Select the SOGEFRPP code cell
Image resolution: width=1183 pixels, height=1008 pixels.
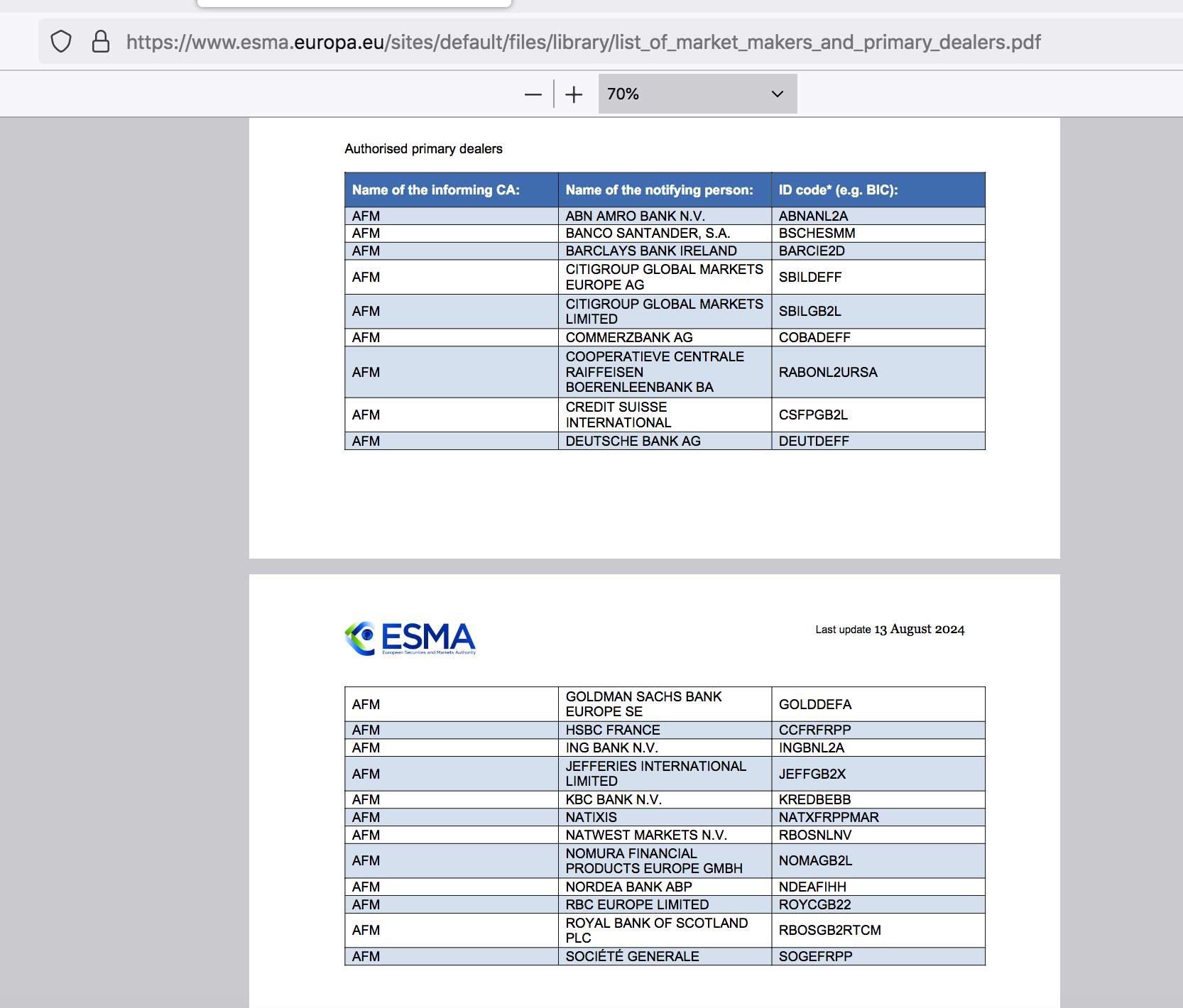pos(878,956)
